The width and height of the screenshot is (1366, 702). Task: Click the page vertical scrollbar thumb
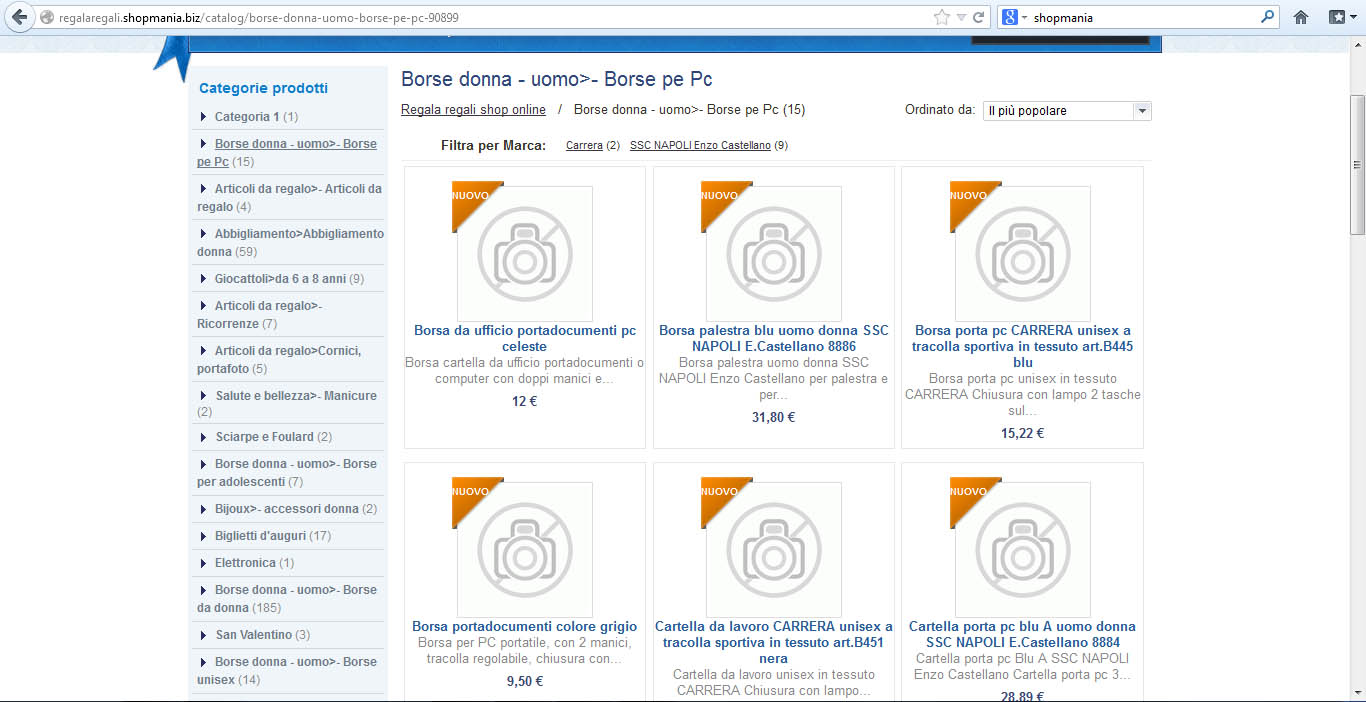click(x=1357, y=164)
